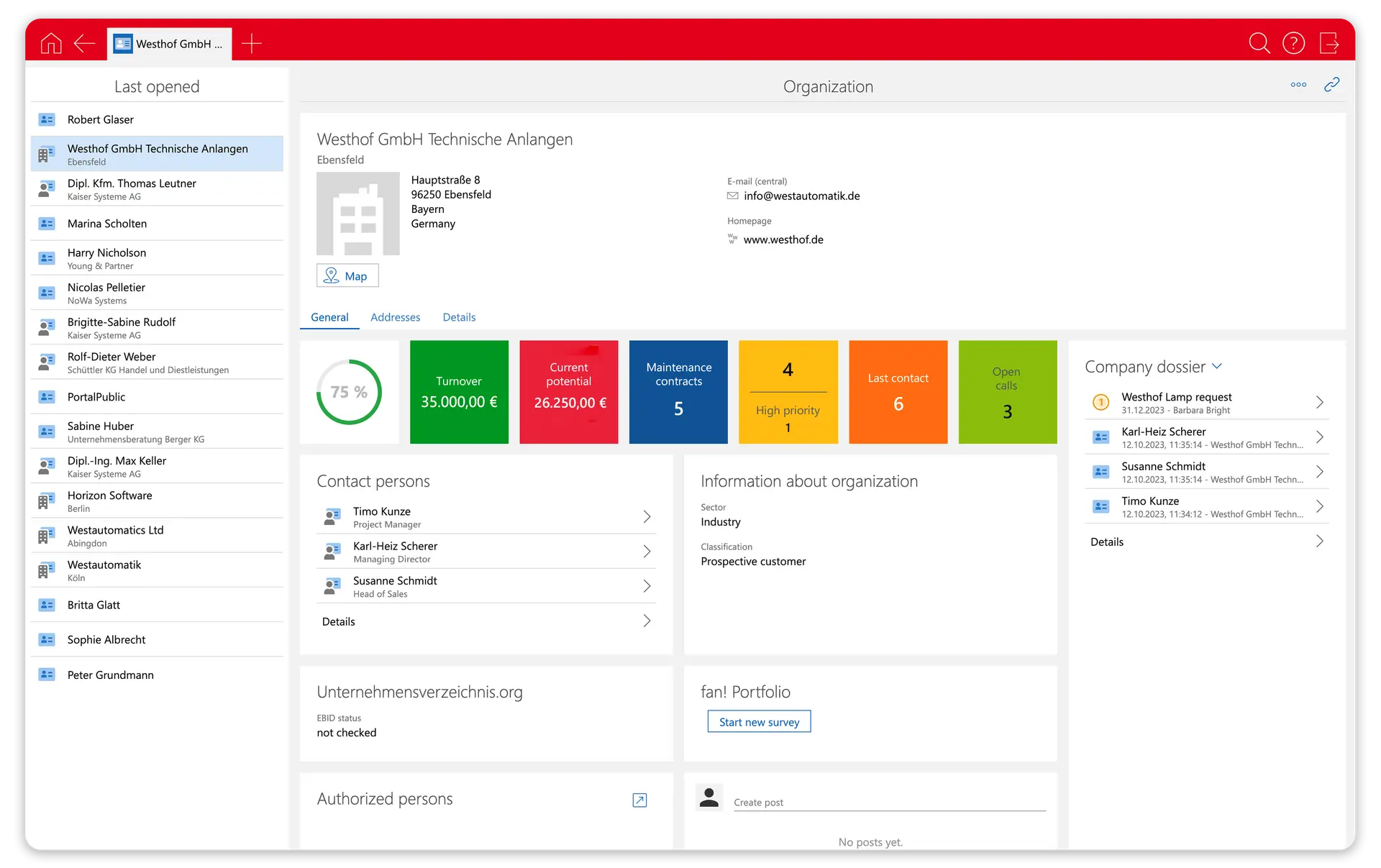
Task: Copy link via chain icon
Action: pyautogui.click(x=1331, y=85)
